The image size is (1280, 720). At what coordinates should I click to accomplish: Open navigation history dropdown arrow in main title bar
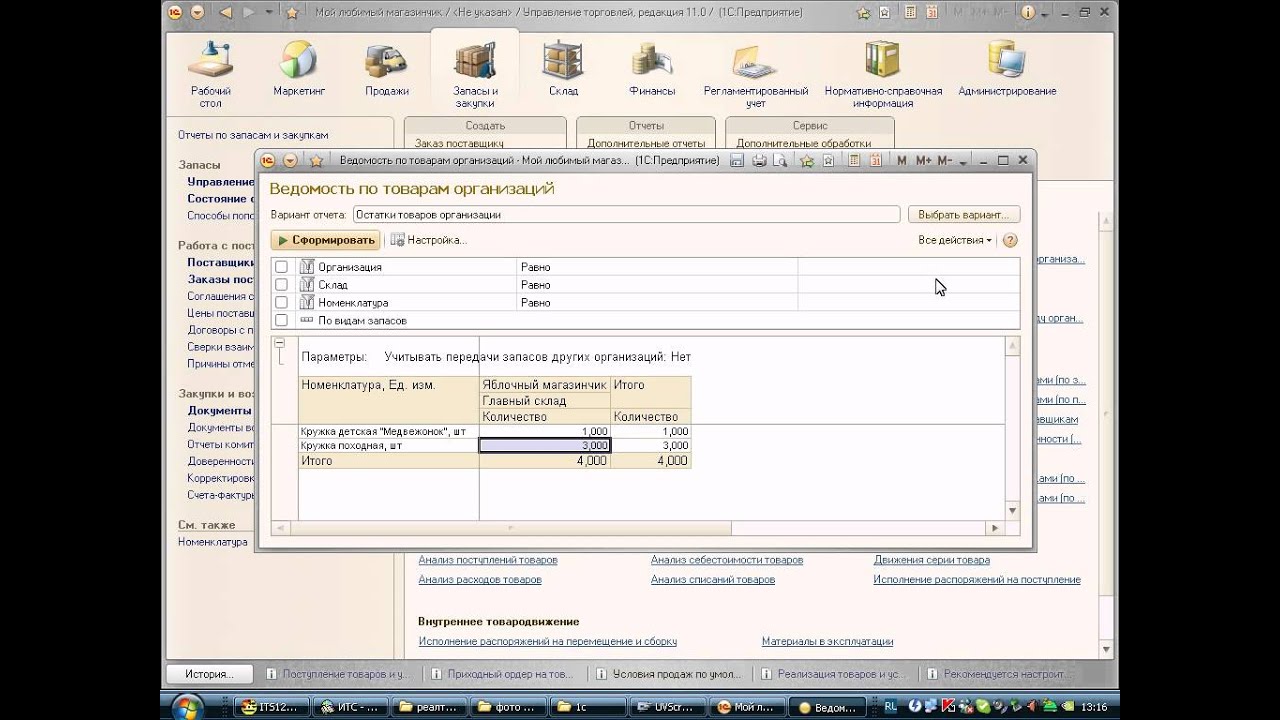coord(270,12)
